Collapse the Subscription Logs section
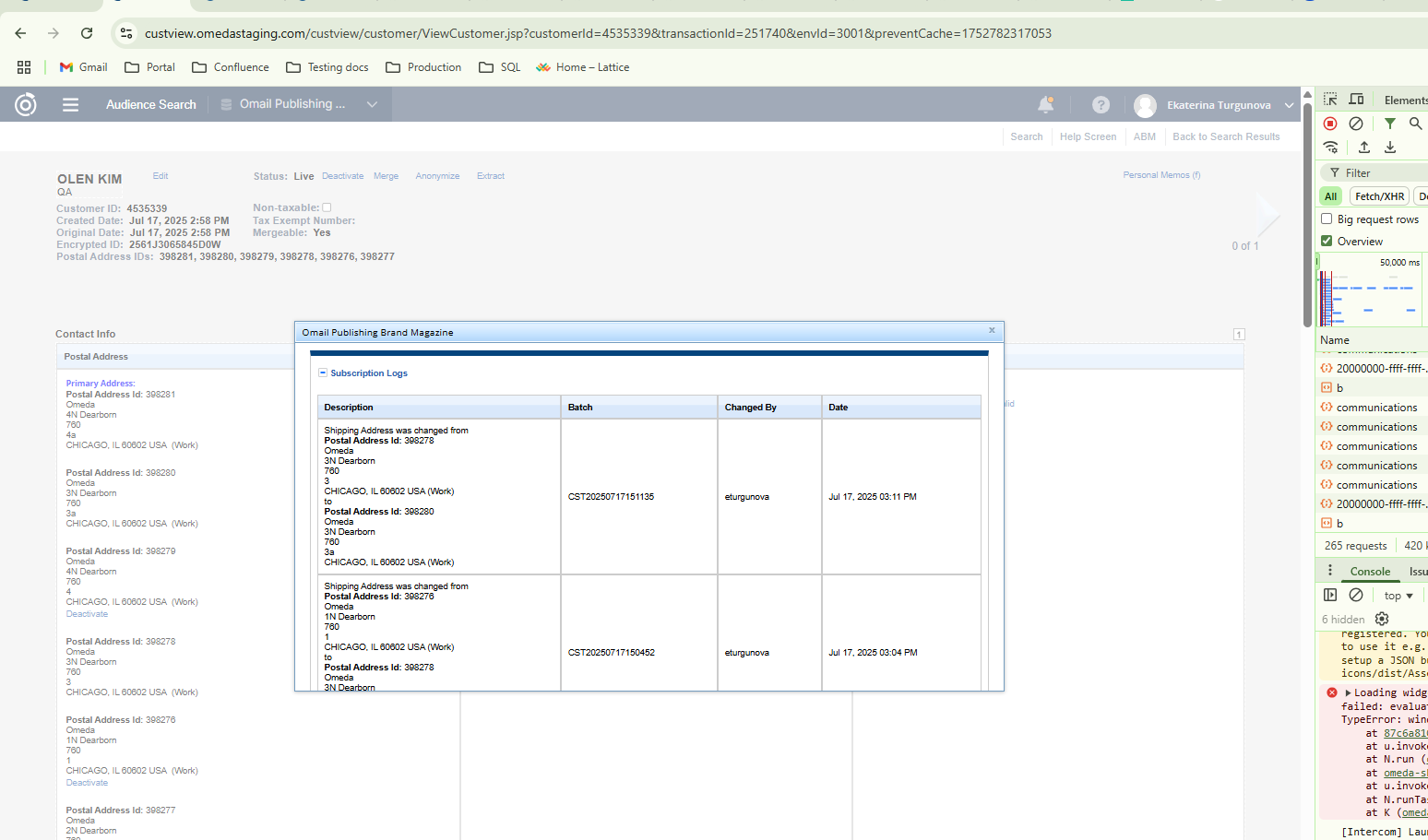The height and width of the screenshot is (840, 1428). pos(323,373)
